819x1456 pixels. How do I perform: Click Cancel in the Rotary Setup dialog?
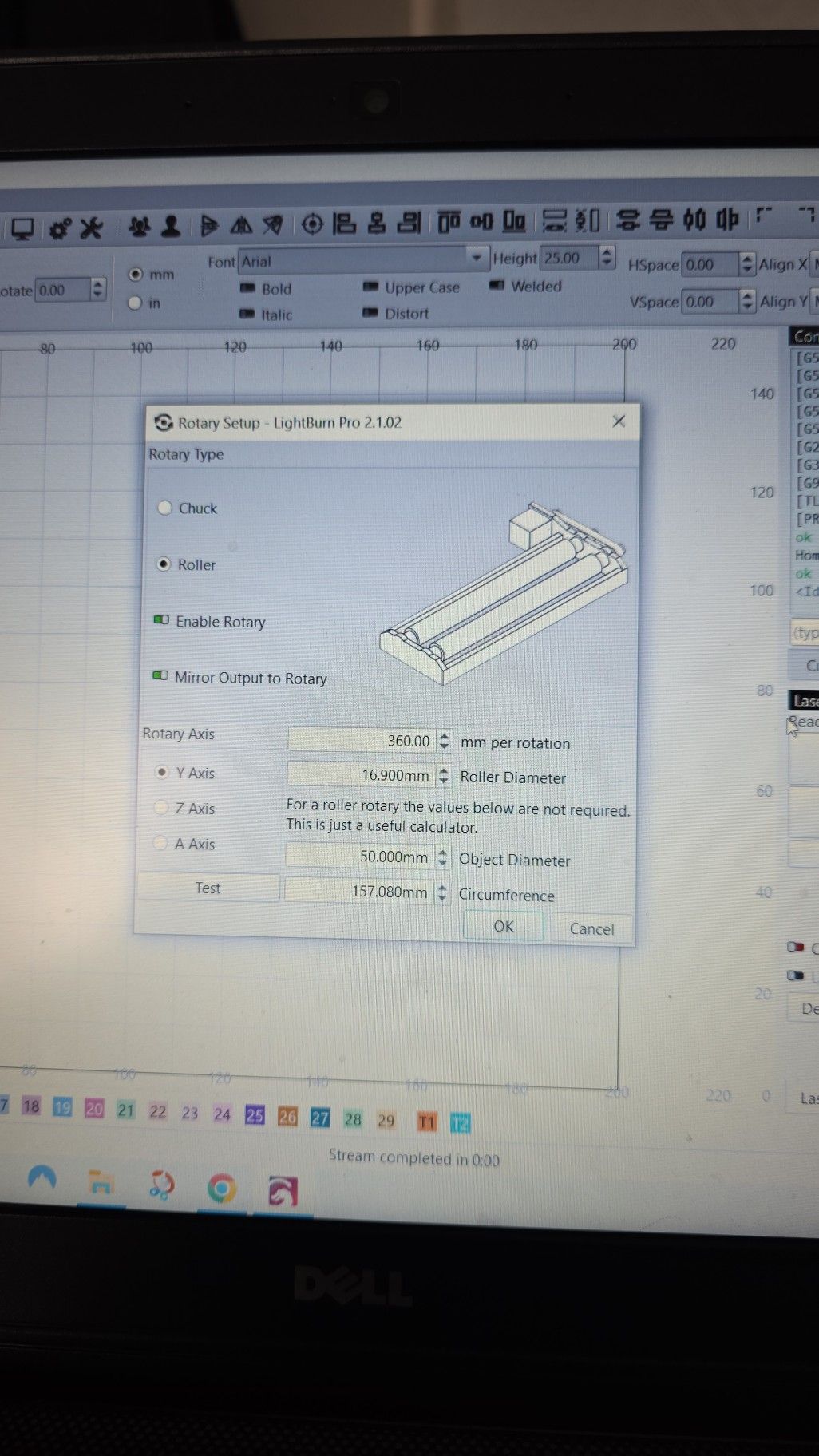591,928
